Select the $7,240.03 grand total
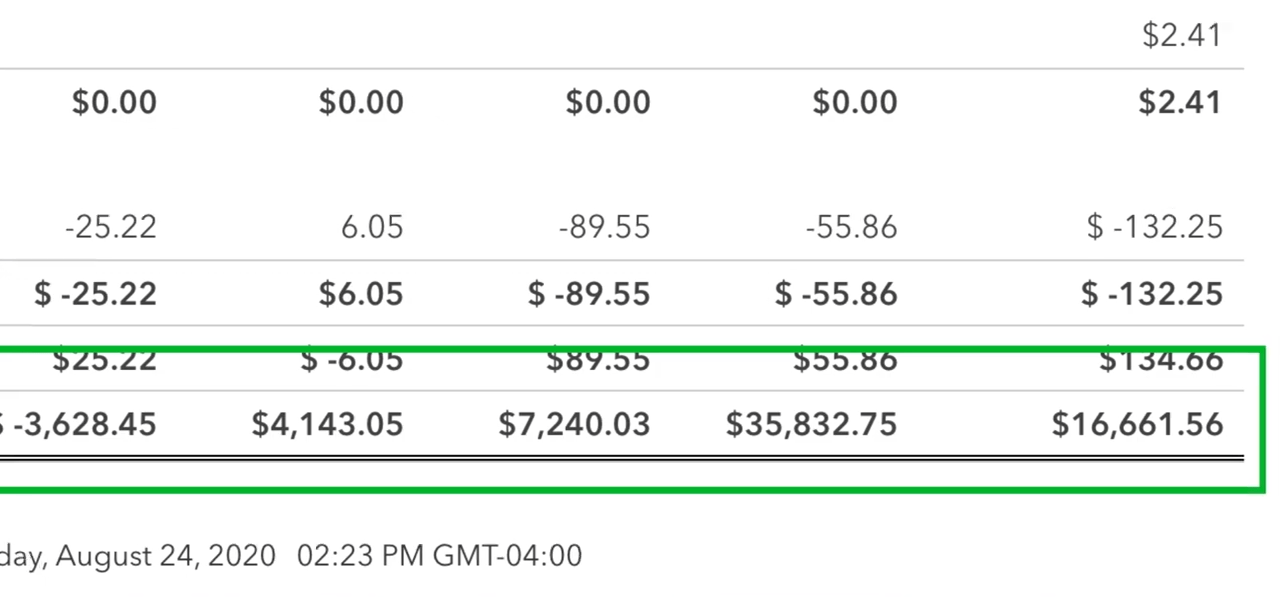 (574, 424)
